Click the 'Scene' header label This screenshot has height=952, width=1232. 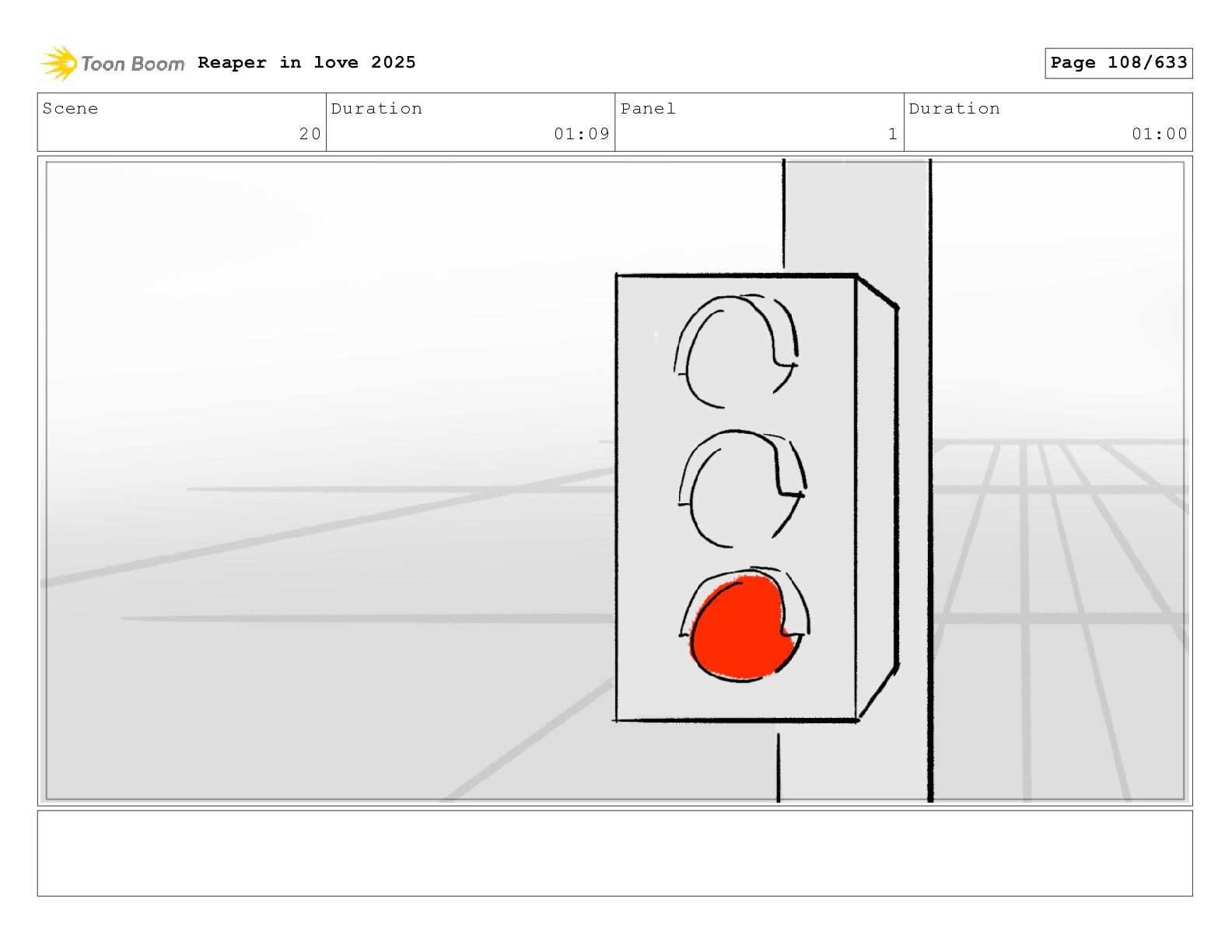click(x=71, y=109)
